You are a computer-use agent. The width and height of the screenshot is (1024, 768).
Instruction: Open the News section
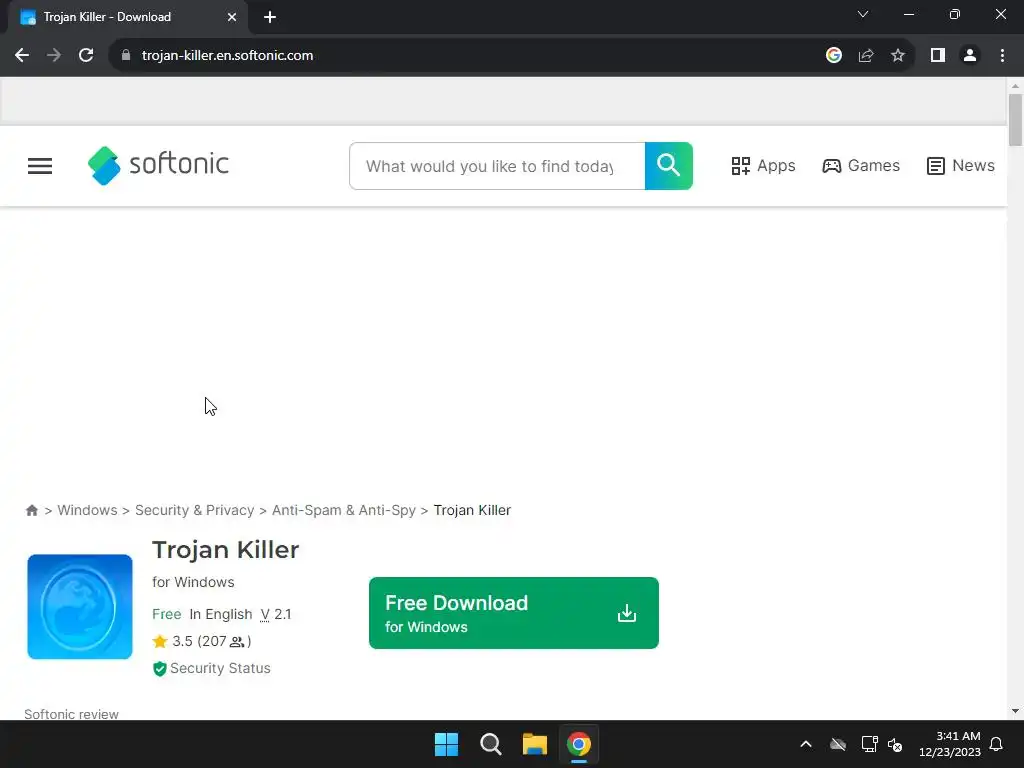pyautogui.click(x=961, y=166)
